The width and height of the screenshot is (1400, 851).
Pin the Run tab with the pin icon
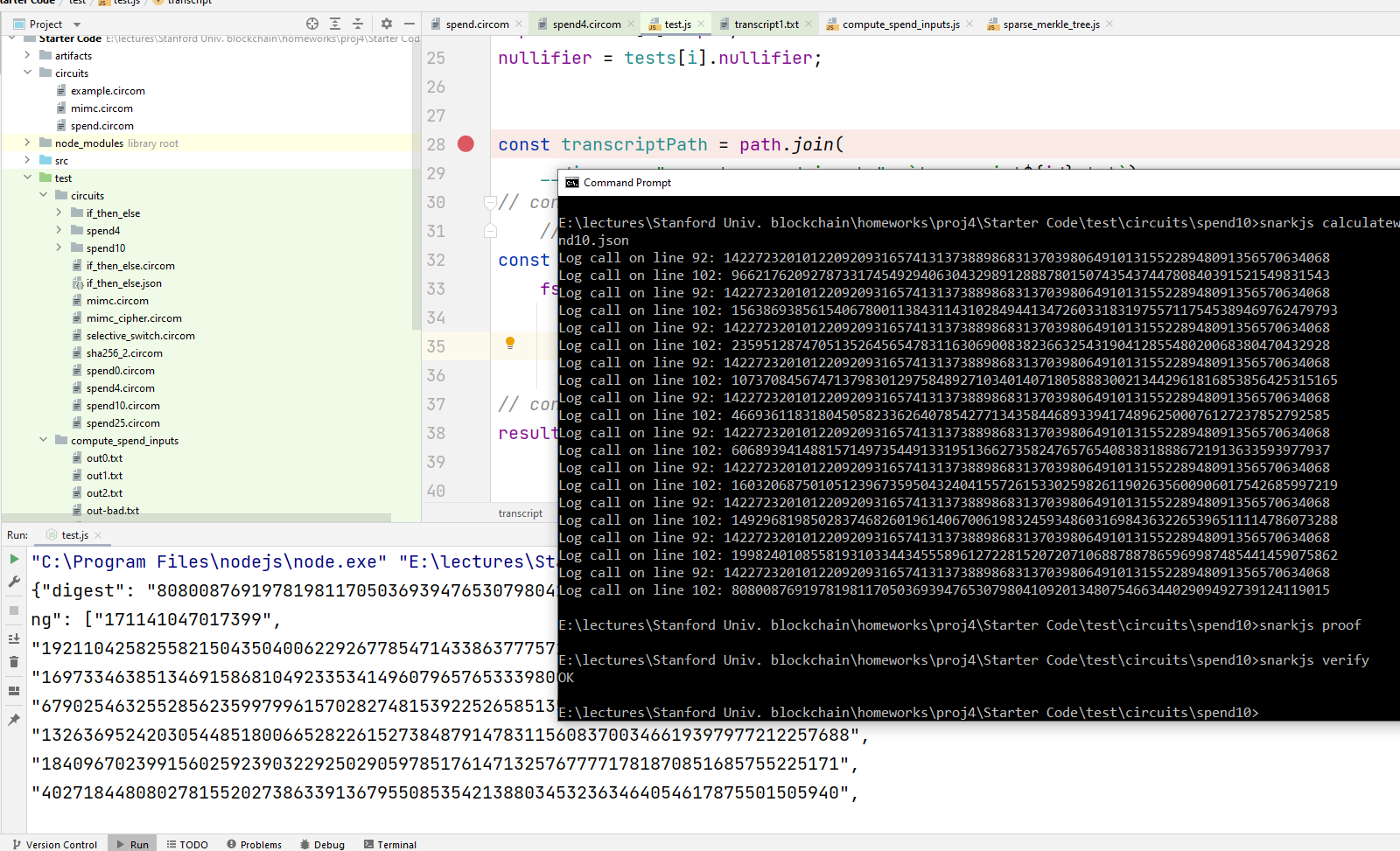[x=14, y=720]
